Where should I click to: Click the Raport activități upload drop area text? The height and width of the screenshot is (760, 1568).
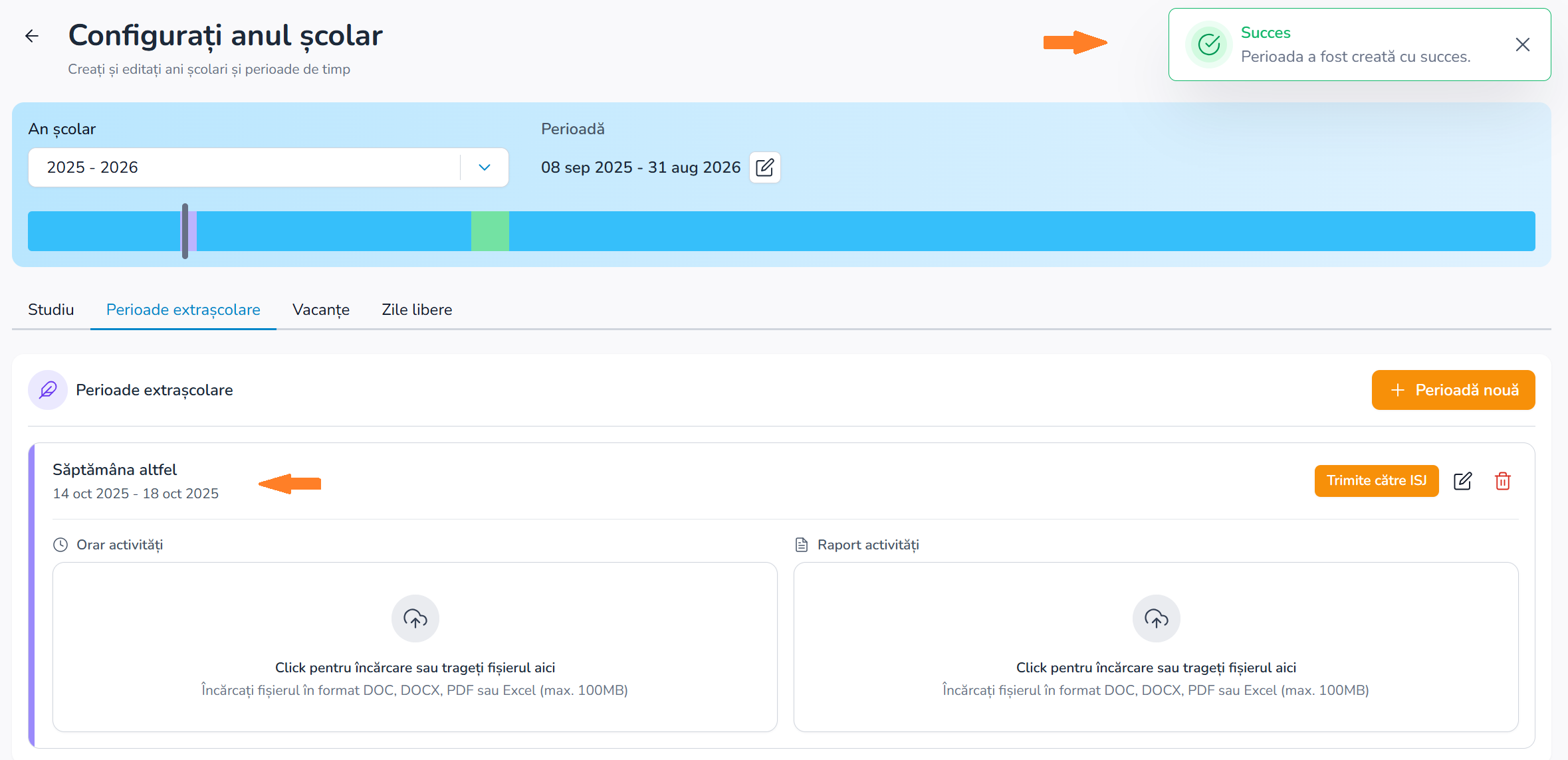[1156, 668]
